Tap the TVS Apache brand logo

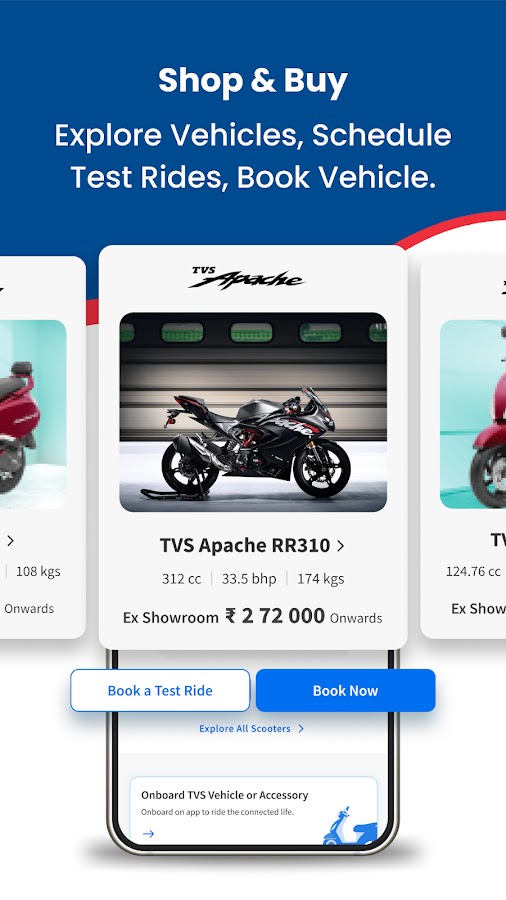pos(247,278)
